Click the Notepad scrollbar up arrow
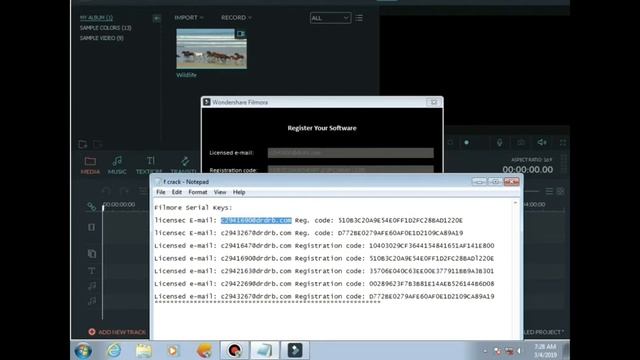 [515, 203]
